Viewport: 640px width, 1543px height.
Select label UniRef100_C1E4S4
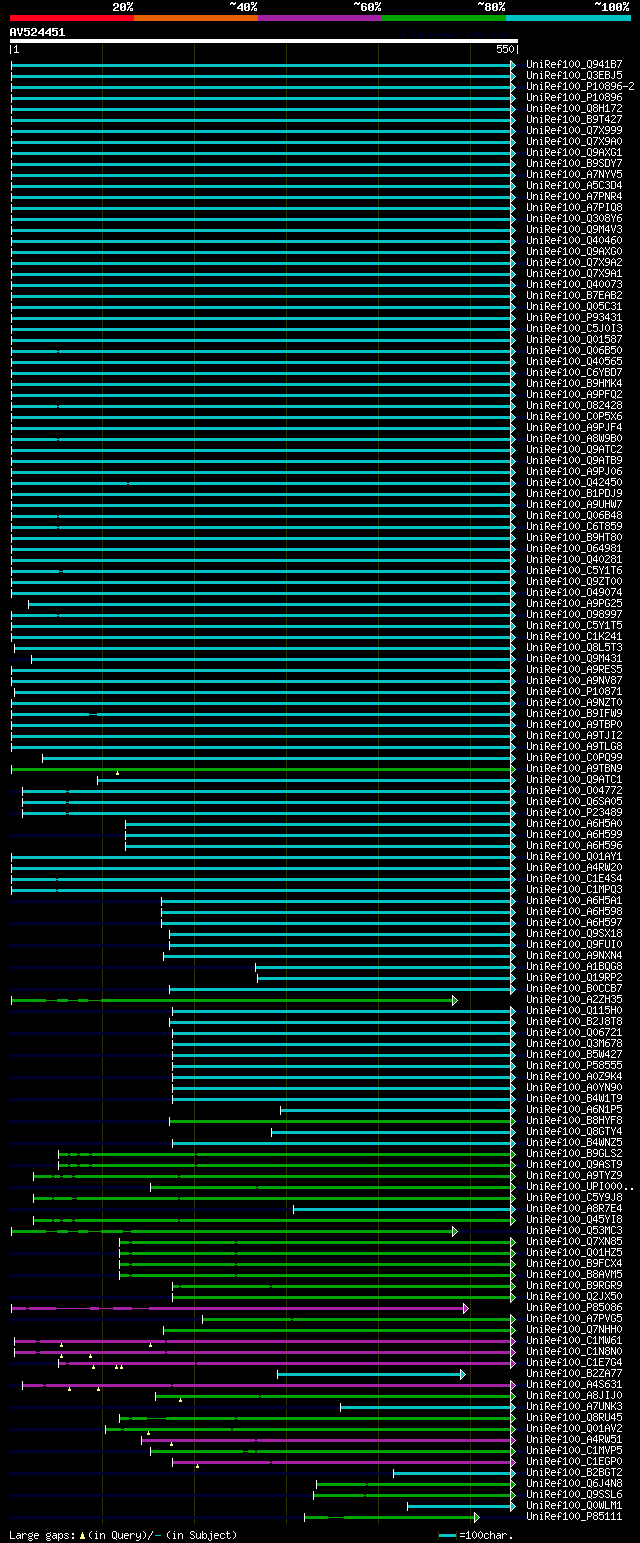point(574,878)
